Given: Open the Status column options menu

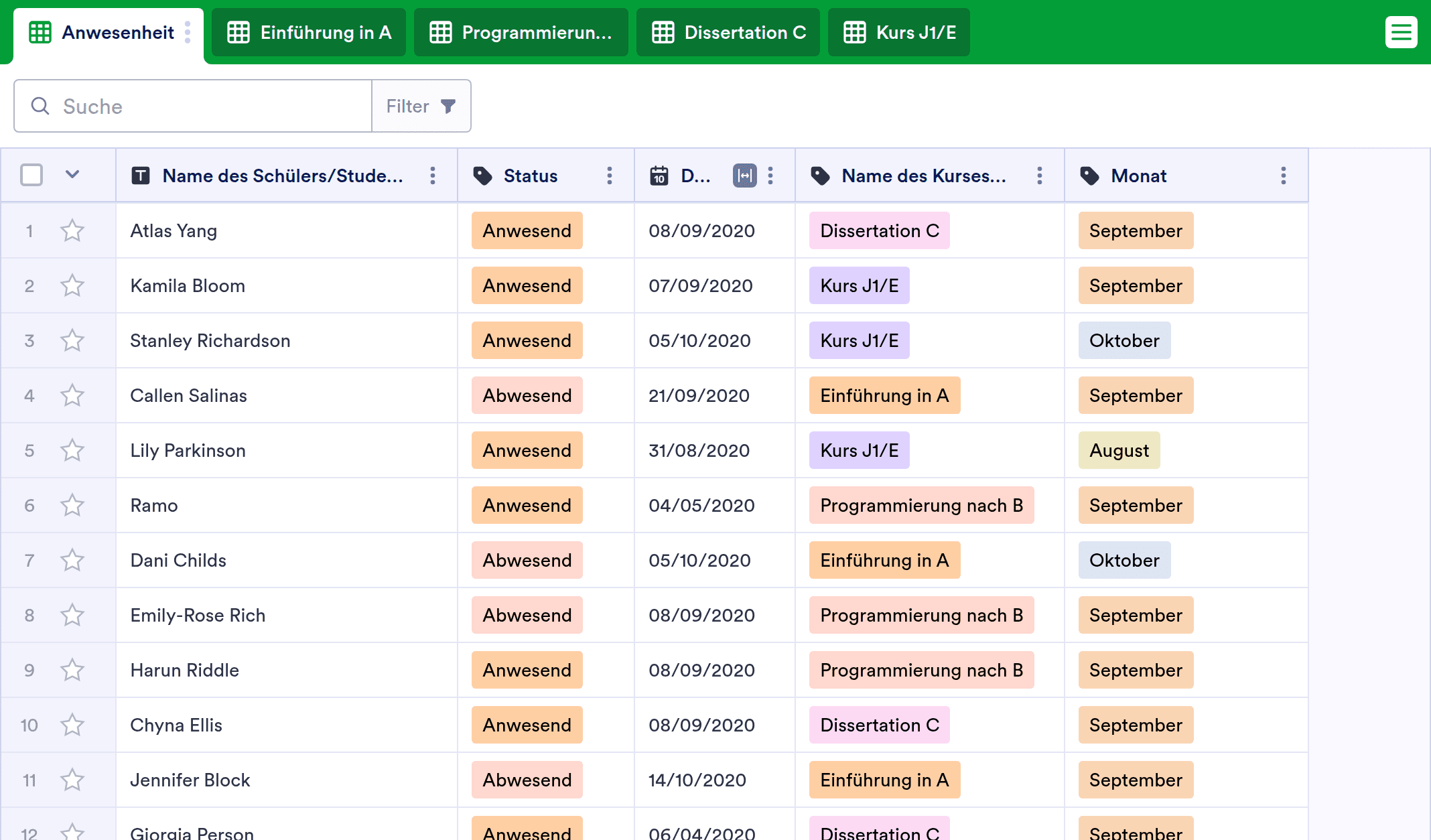Looking at the screenshot, I should [609, 176].
